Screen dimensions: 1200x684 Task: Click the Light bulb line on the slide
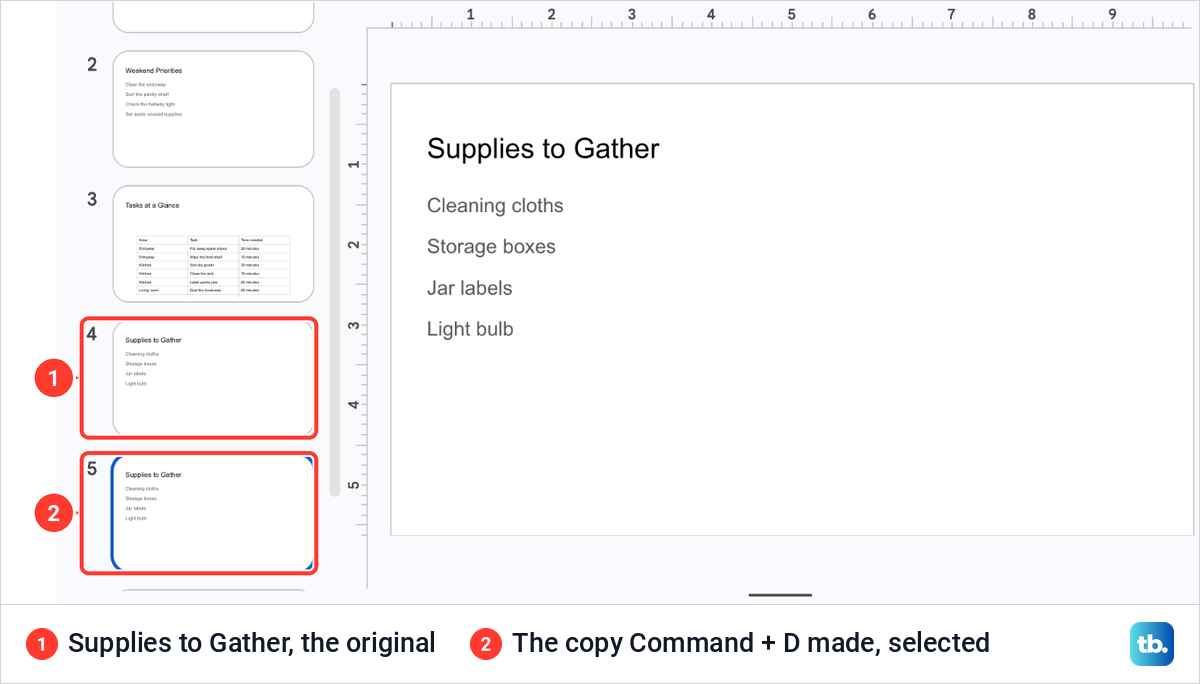(470, 329)
